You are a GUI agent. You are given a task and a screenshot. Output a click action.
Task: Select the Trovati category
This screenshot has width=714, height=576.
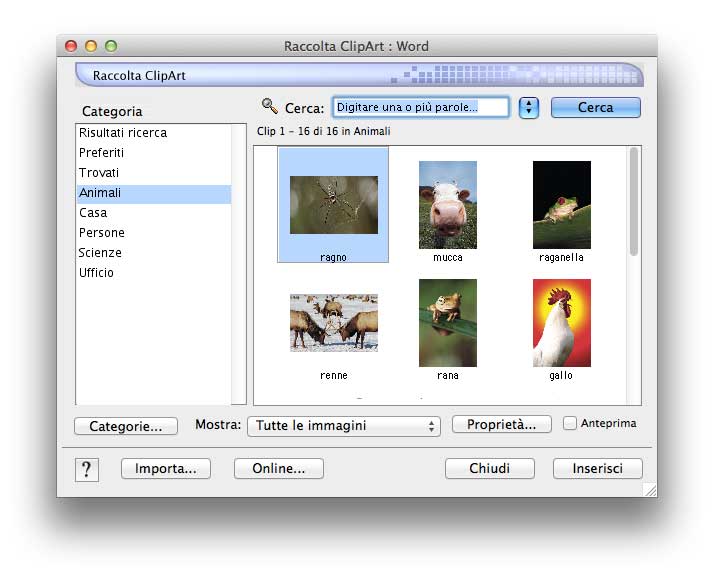click(x=154, y=173)
